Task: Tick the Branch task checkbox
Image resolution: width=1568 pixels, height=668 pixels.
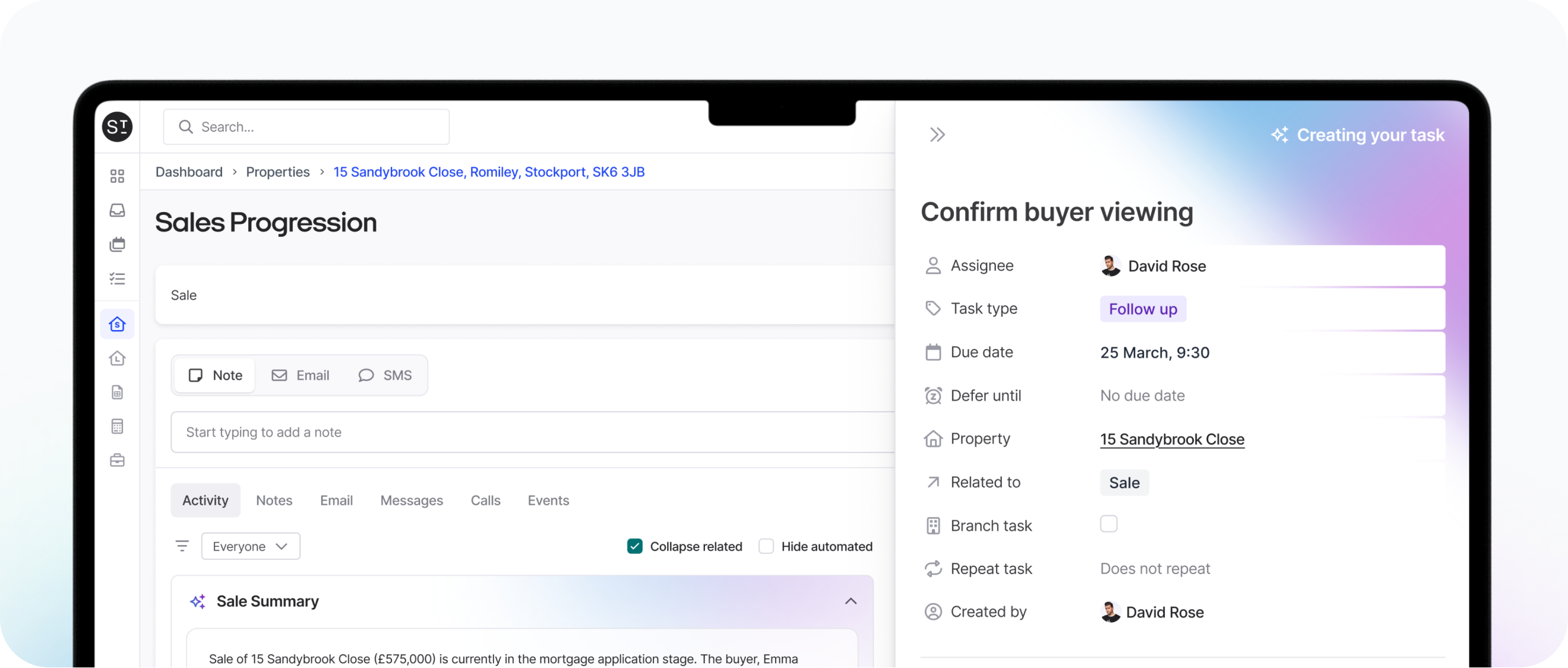Action: 1108,524
